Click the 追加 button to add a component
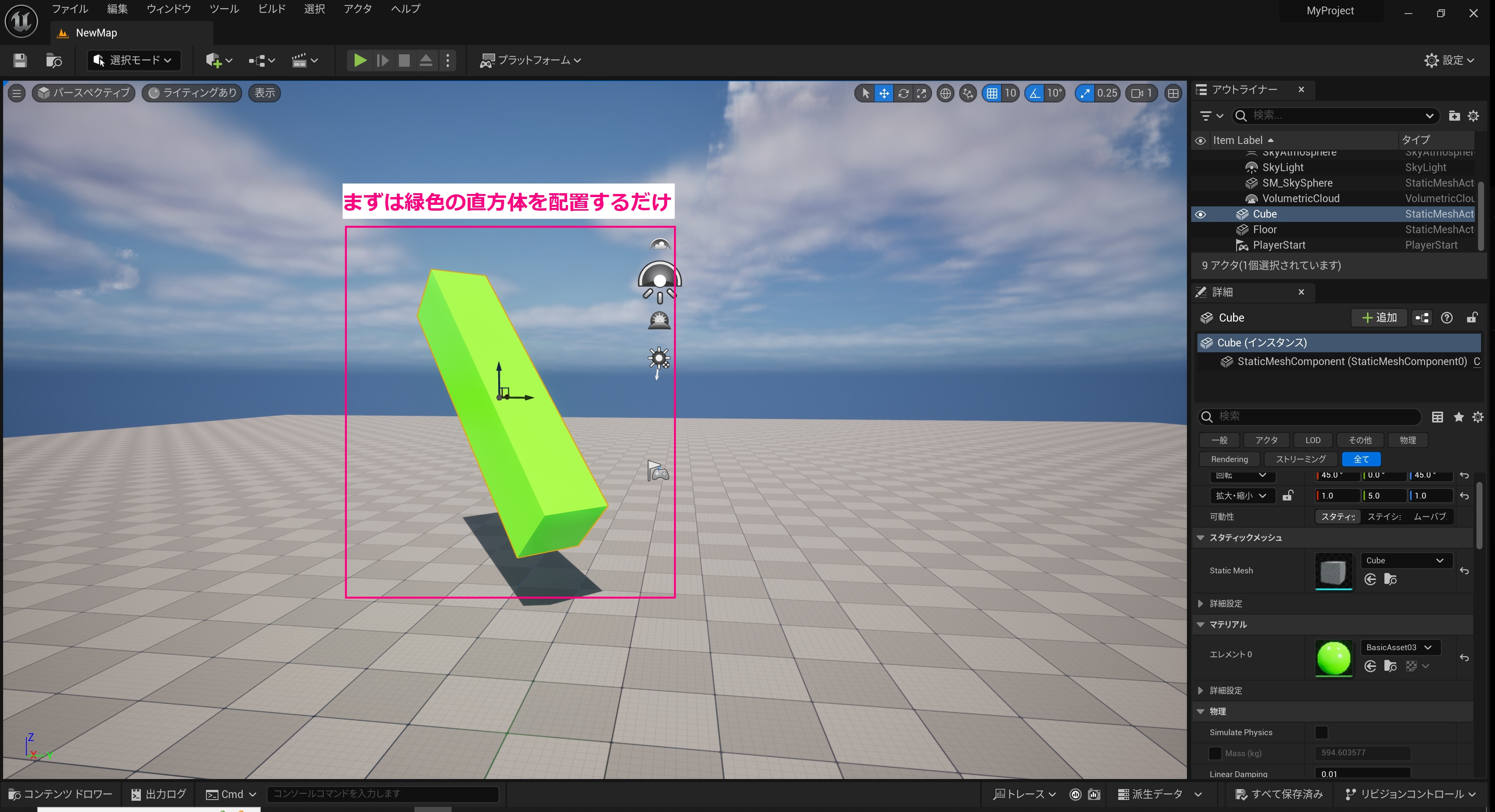Image resolution: width=1495 pixels, height=812 pixels. tap(1379, 317)
